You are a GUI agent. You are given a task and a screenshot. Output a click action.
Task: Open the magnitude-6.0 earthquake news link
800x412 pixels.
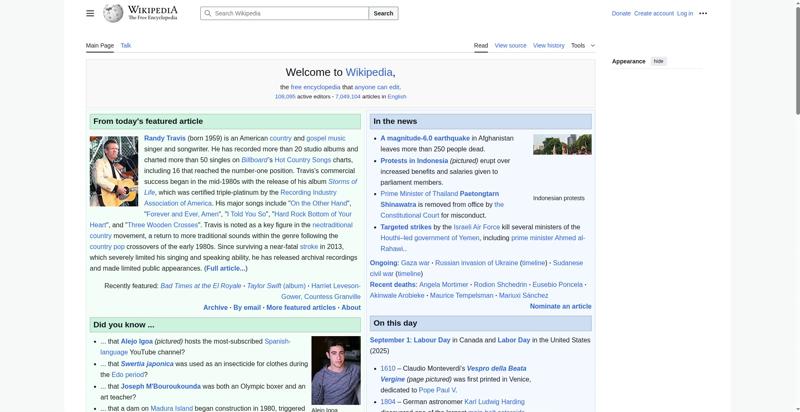click(x=425, y=138)
